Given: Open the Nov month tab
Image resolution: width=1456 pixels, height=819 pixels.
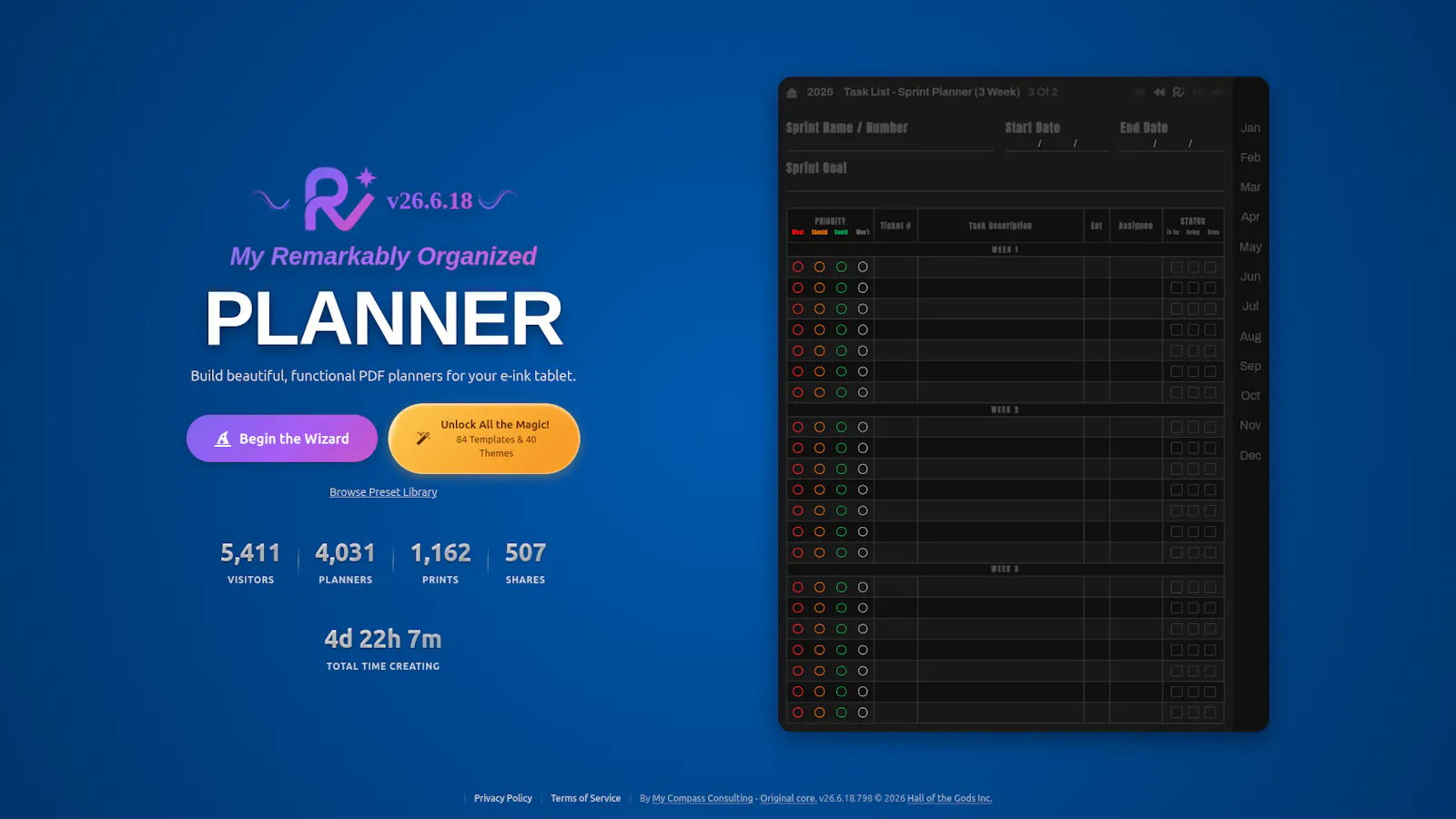Looking at the screenshot, I should [x=1250, y=425].
